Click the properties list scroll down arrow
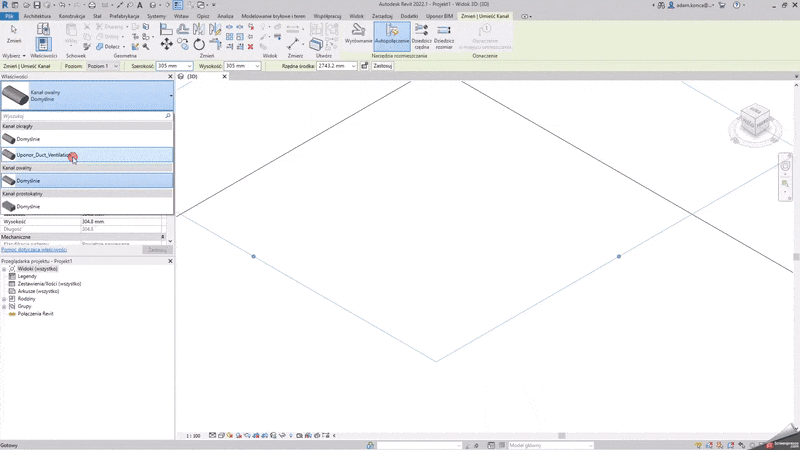Screen dimensions: 800x450 [x=170, y=241]
